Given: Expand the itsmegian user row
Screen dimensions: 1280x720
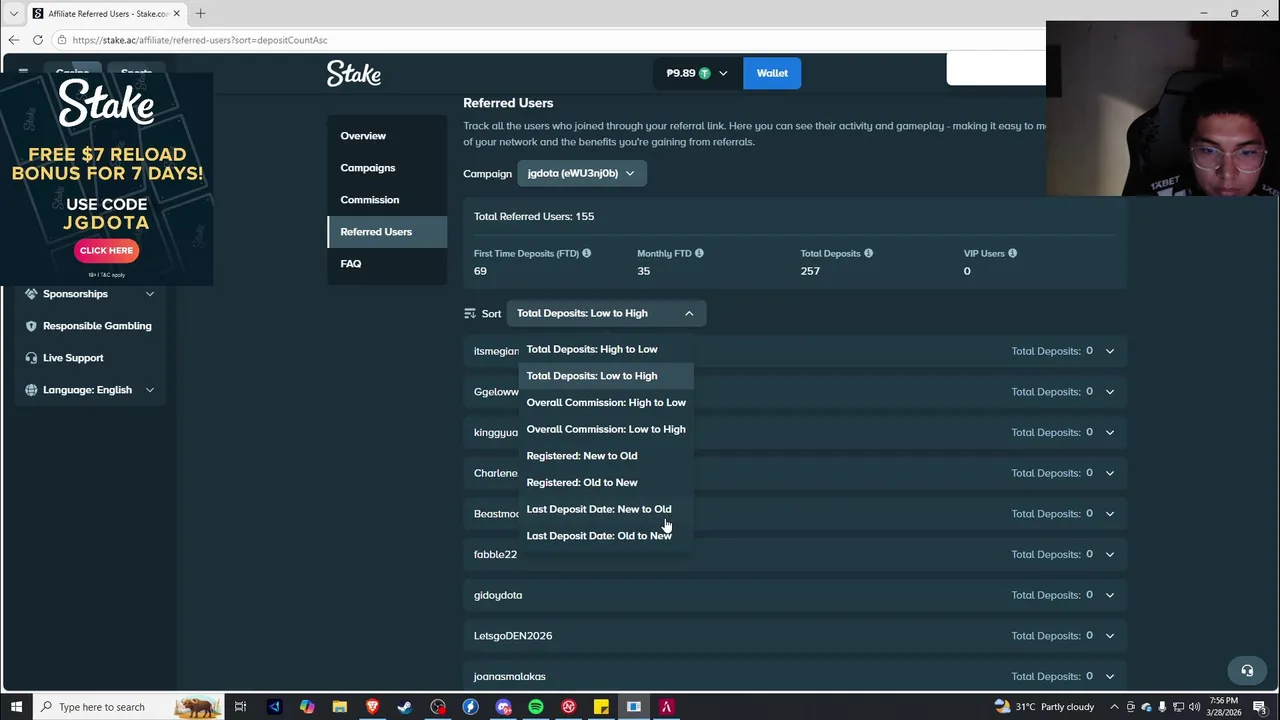Looking at the screenshot, I should point(1110,351).
